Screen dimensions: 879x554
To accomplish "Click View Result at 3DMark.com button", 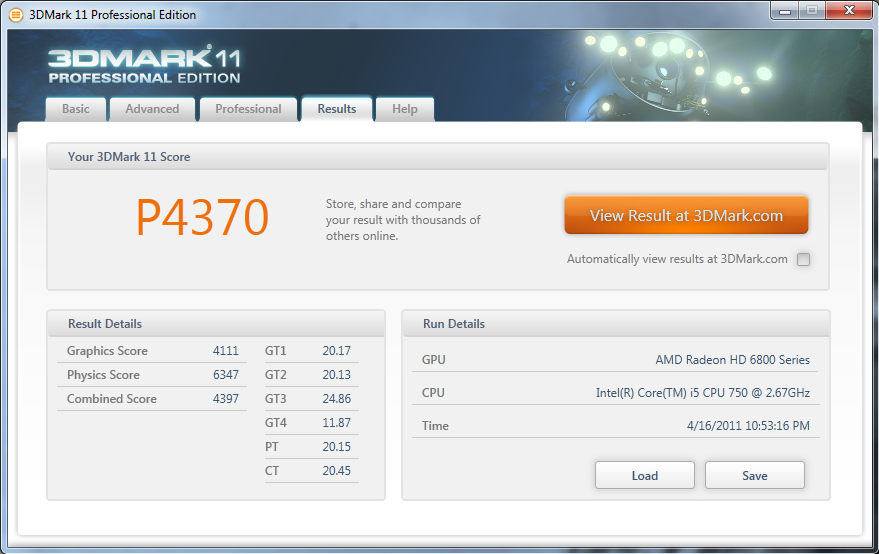I will click(x=686, y=215).
